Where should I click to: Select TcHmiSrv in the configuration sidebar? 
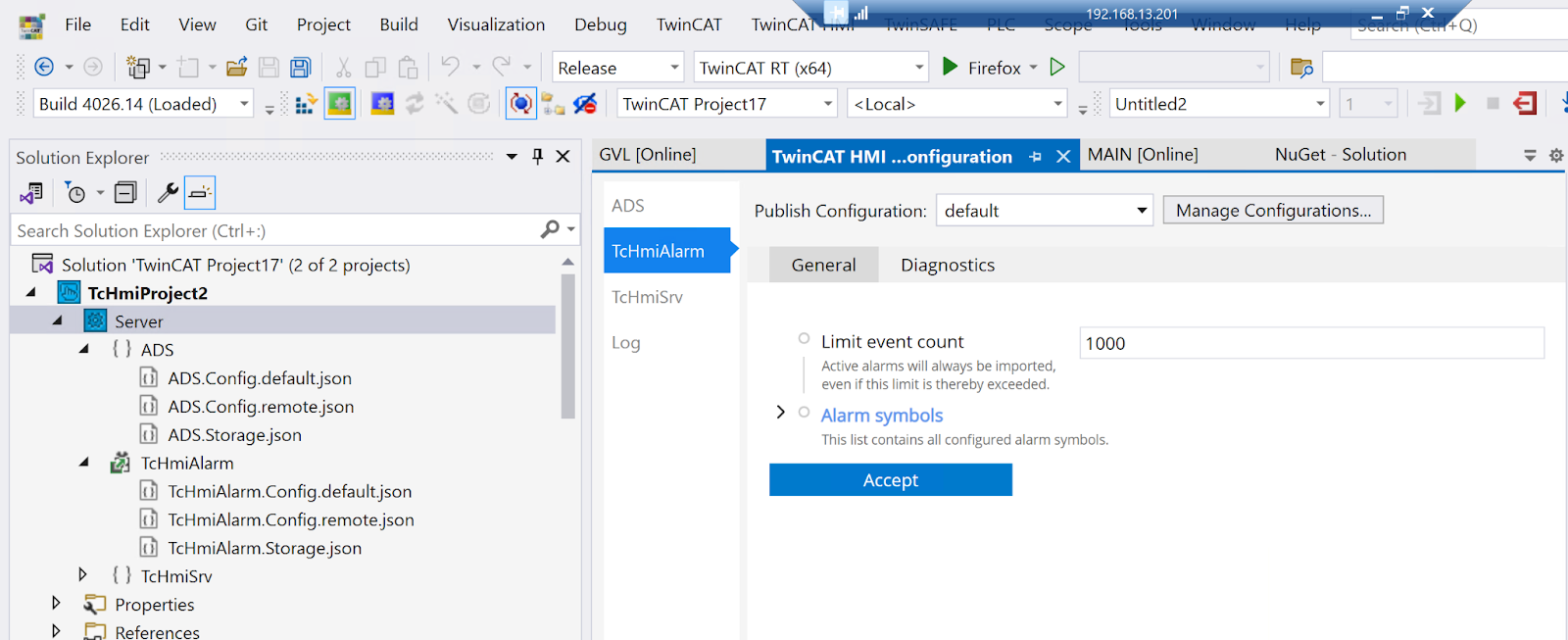click(647, 297)
